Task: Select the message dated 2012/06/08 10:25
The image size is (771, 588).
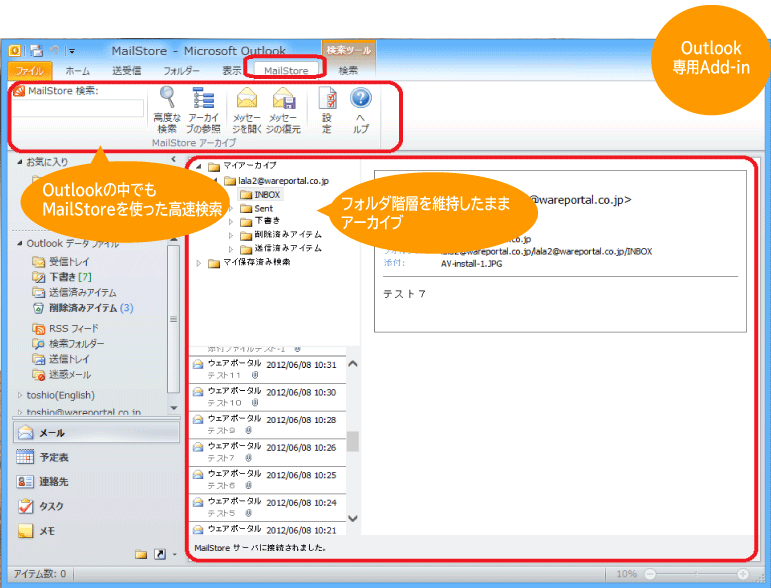Action: 268,480
